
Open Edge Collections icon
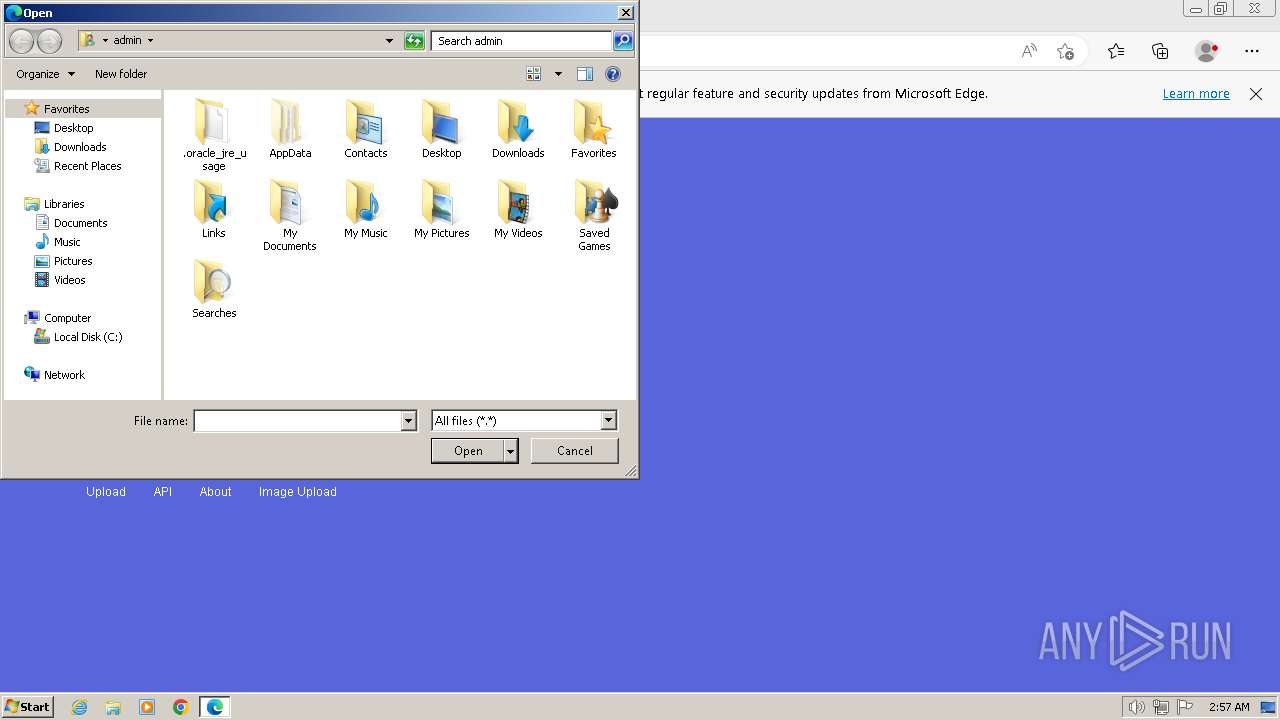1160,51
